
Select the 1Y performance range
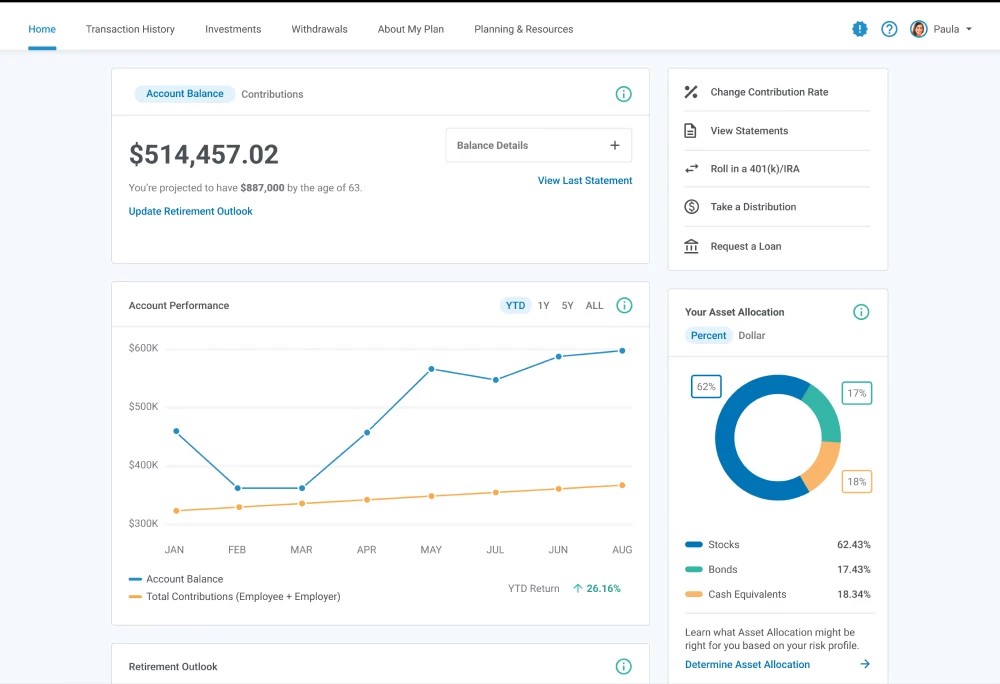[x=543, y=305]
